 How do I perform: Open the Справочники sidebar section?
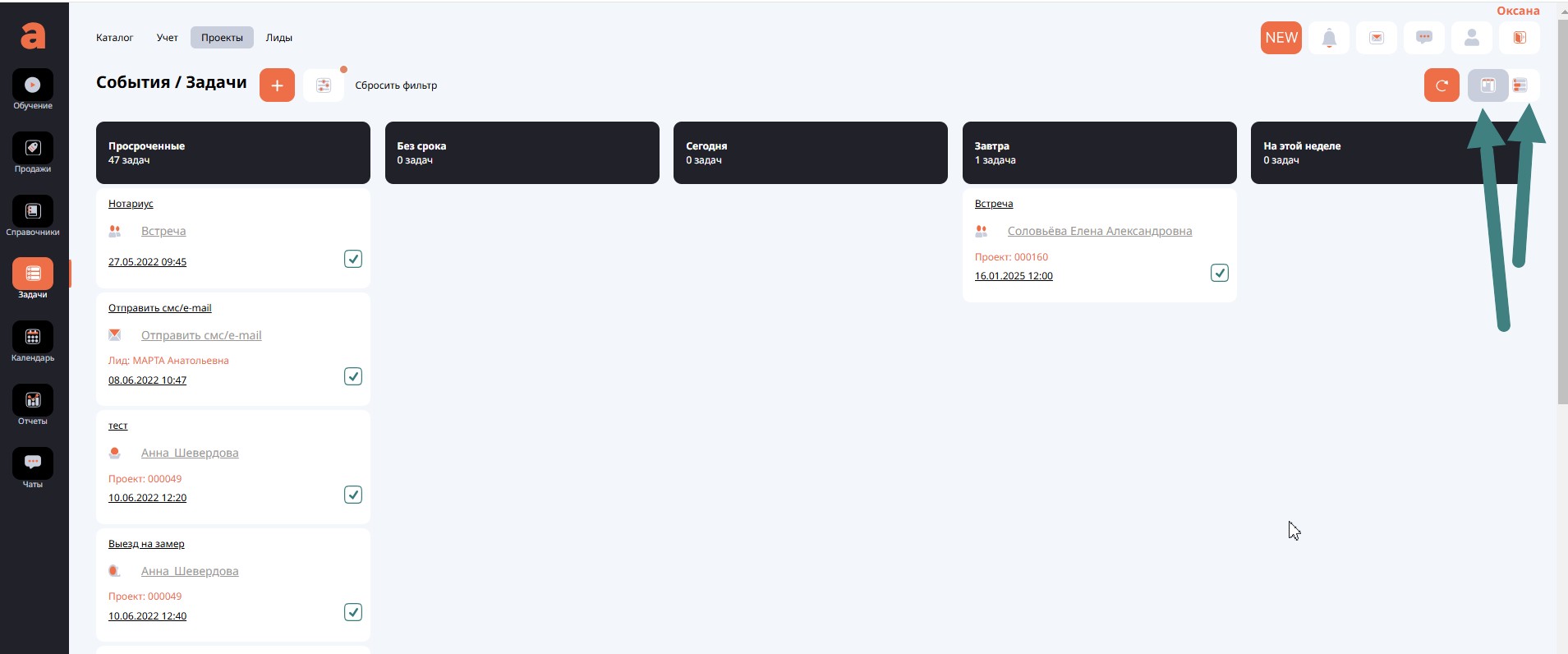(33, 212)
